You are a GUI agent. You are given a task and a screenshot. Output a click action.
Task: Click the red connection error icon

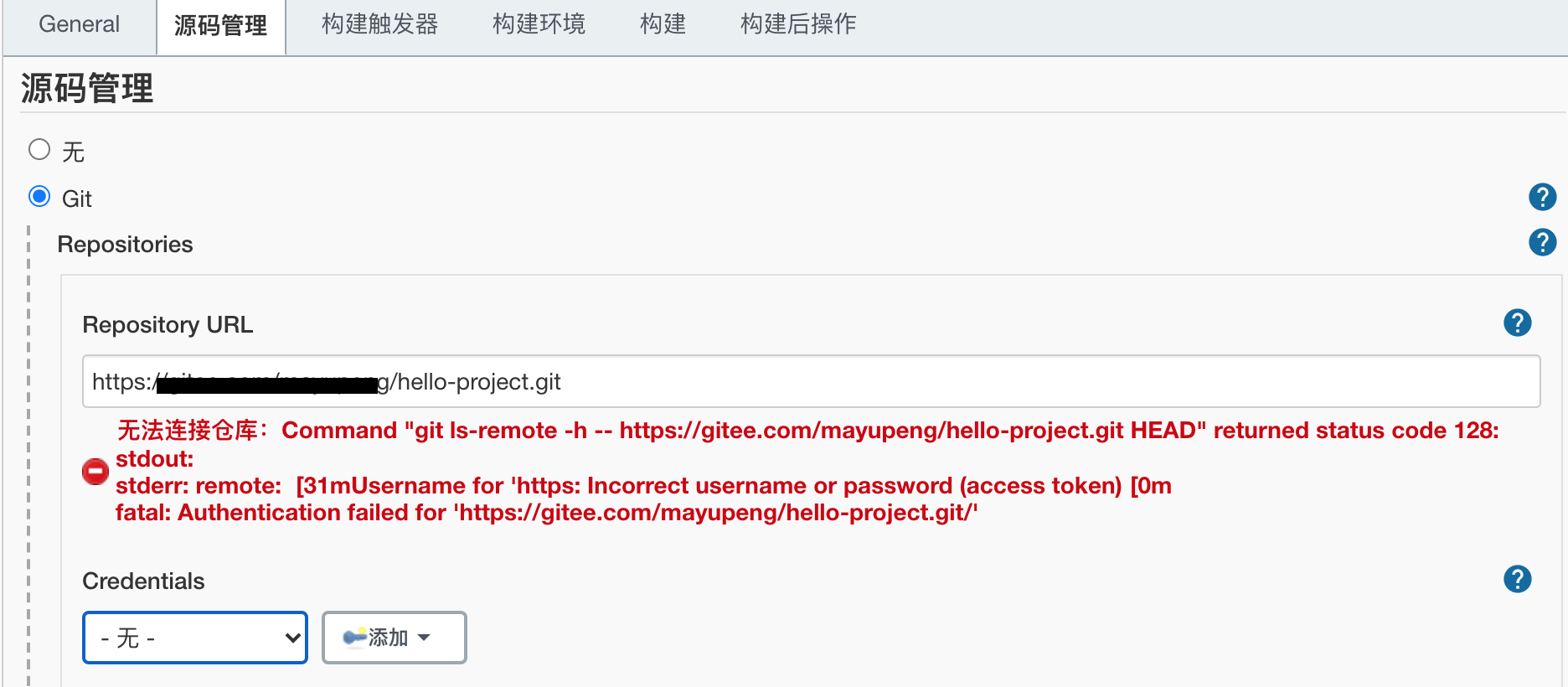point(95,472)
